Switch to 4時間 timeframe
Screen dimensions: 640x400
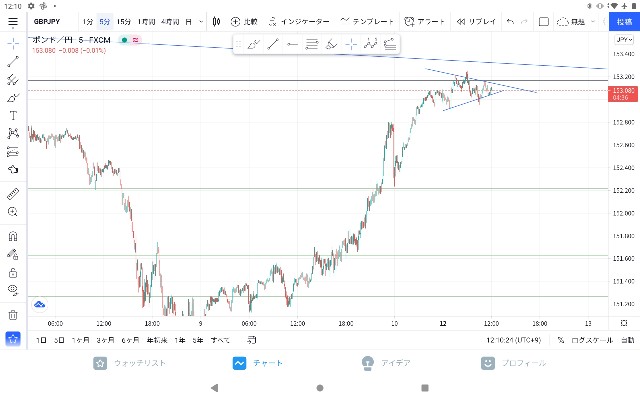[170, 22]
